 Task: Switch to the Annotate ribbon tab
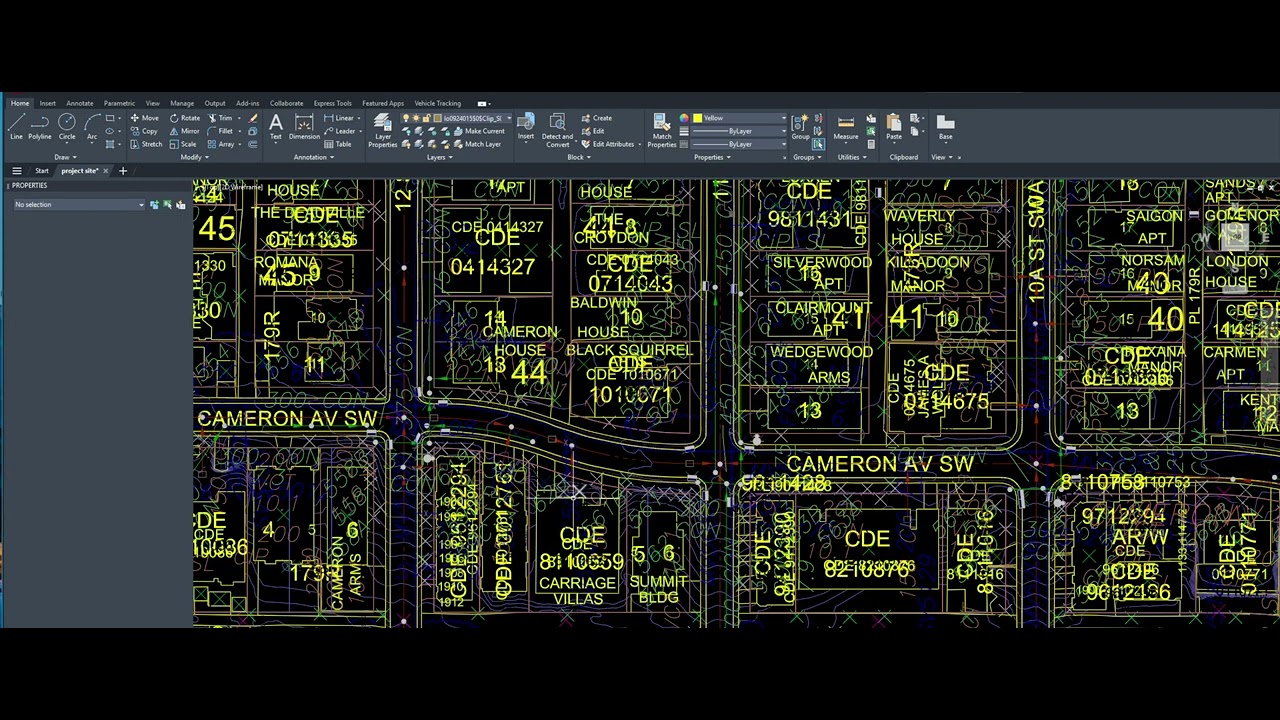tap(80, 103)
